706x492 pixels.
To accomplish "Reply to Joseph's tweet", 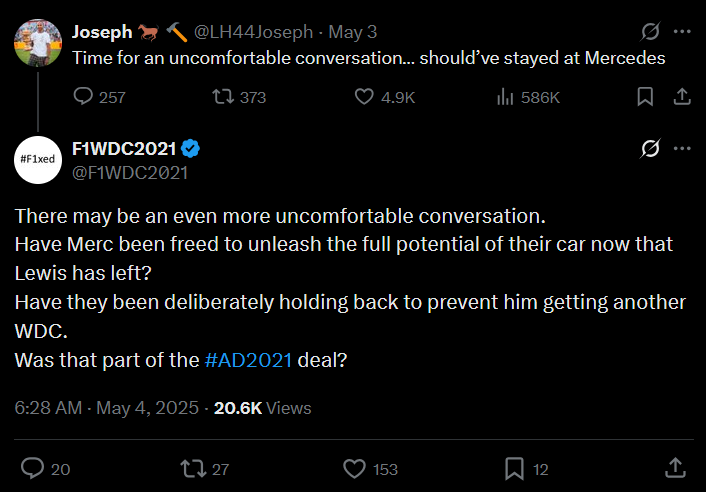I will click(85, 97).
